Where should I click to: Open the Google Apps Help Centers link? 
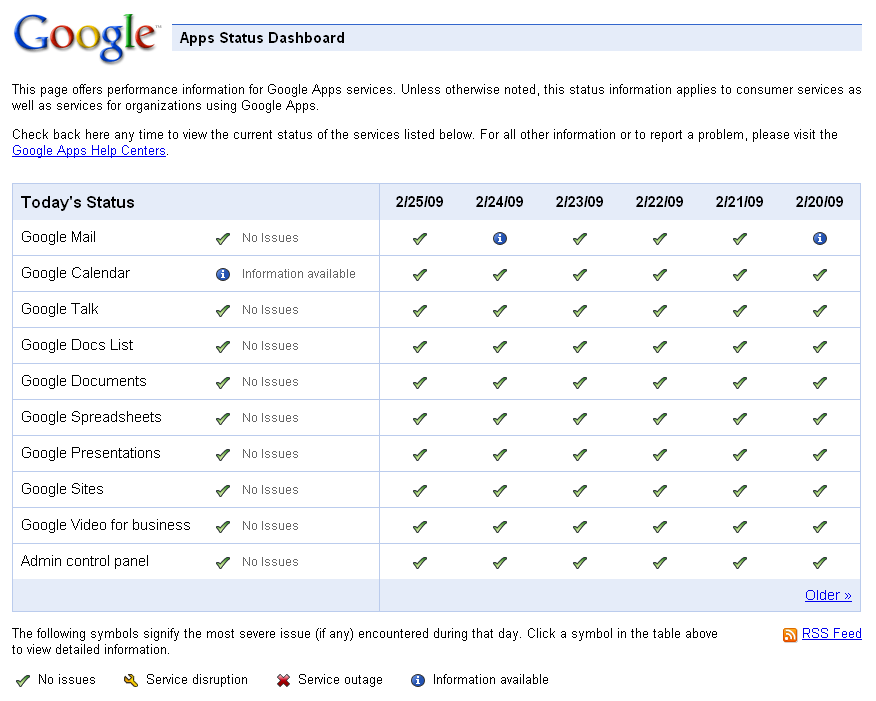pos(88,150)
